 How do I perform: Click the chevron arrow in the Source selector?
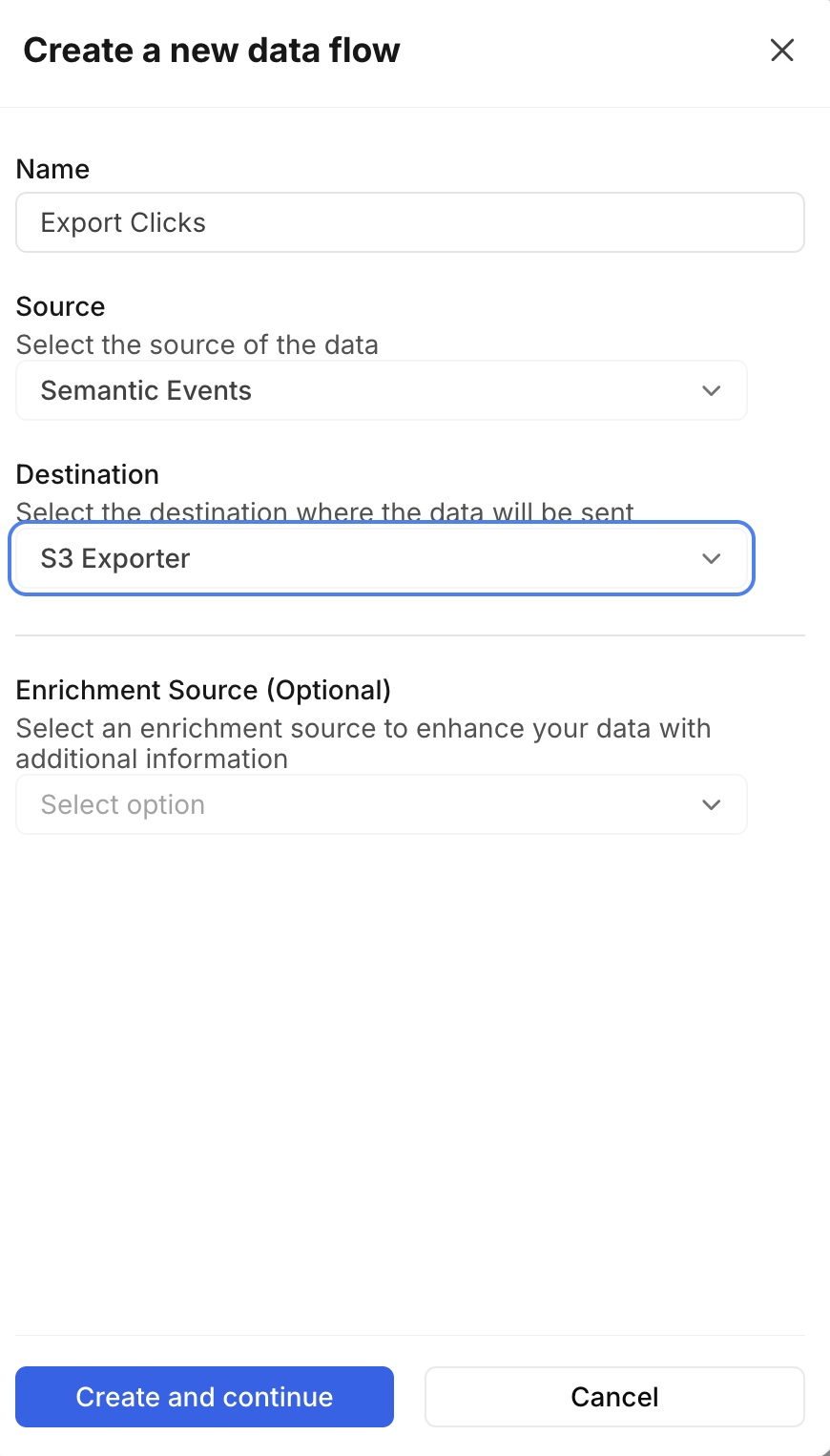tap(711, 391)
